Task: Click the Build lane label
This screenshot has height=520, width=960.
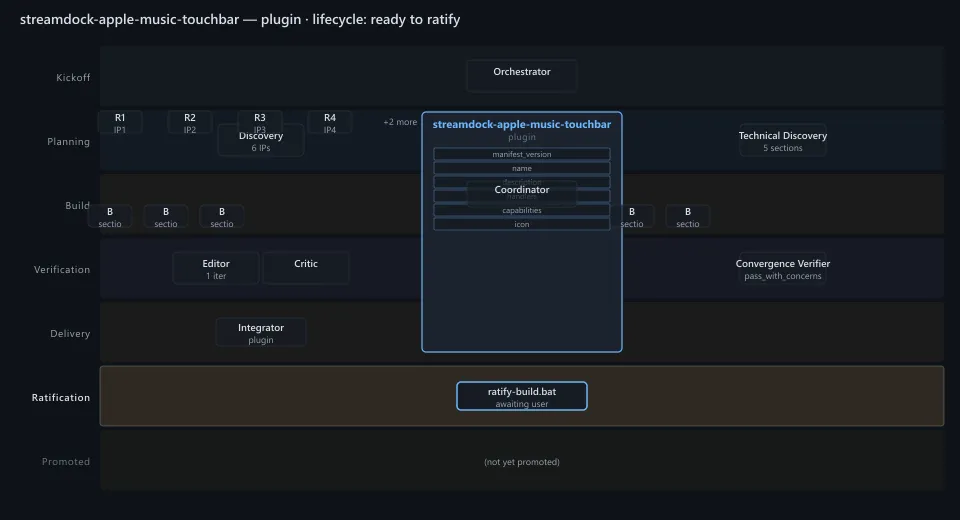Action: [77, 206]
